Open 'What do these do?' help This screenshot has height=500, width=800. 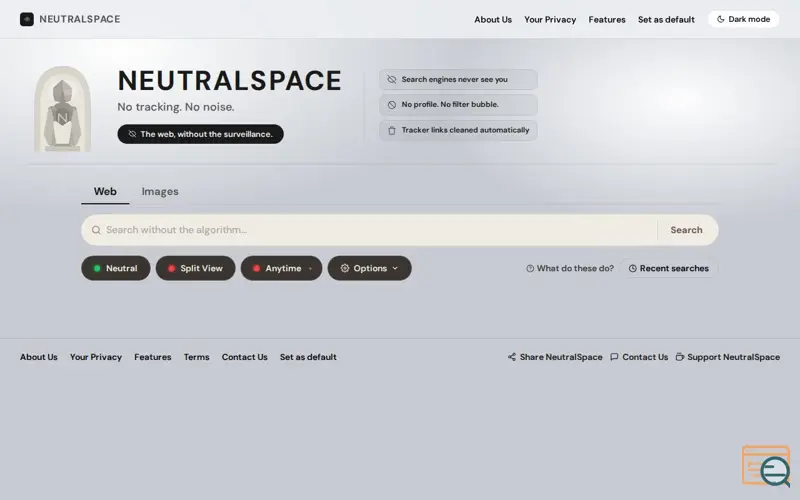570,268
